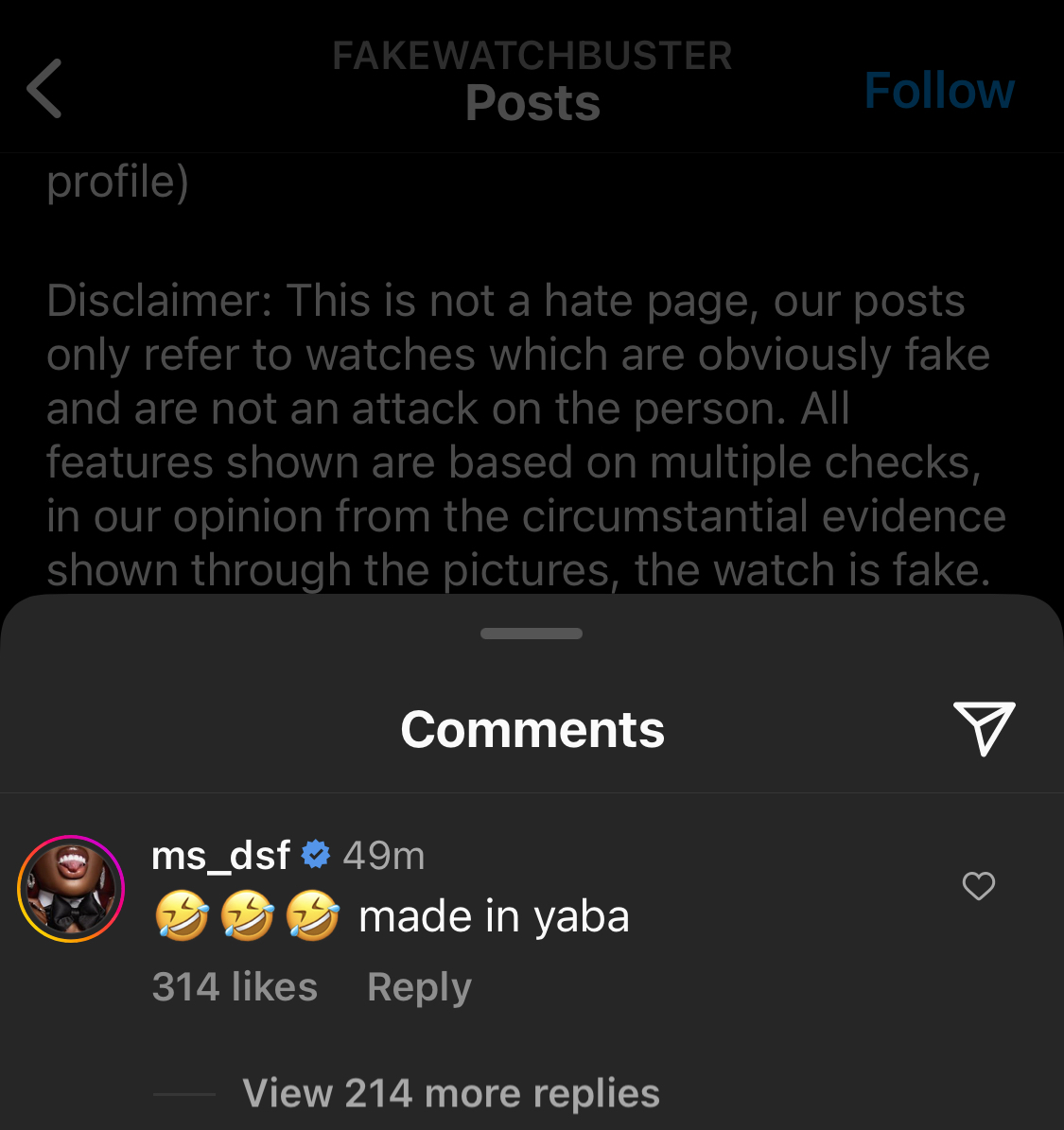Expand View 214 more replies

pos(452,1092)
